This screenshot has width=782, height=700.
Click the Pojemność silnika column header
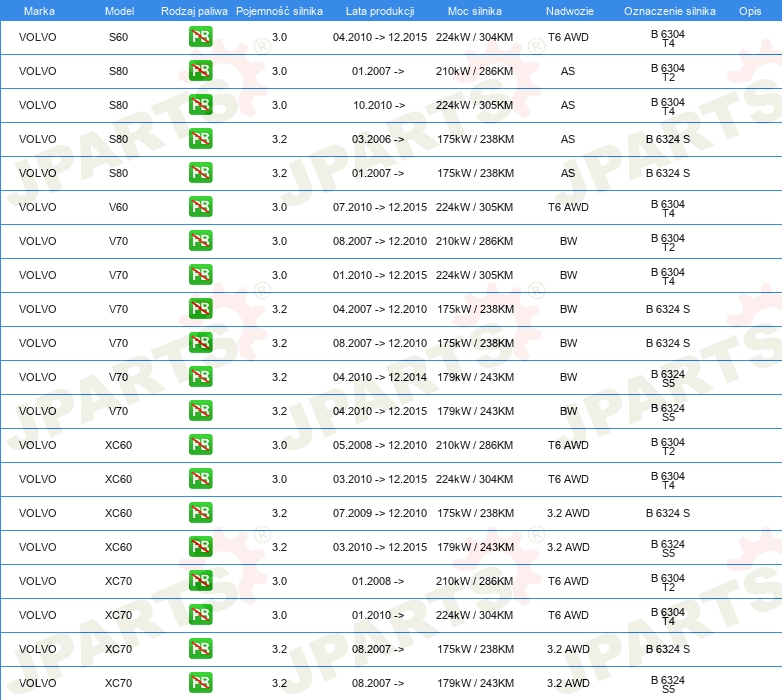tap(279, 11)
